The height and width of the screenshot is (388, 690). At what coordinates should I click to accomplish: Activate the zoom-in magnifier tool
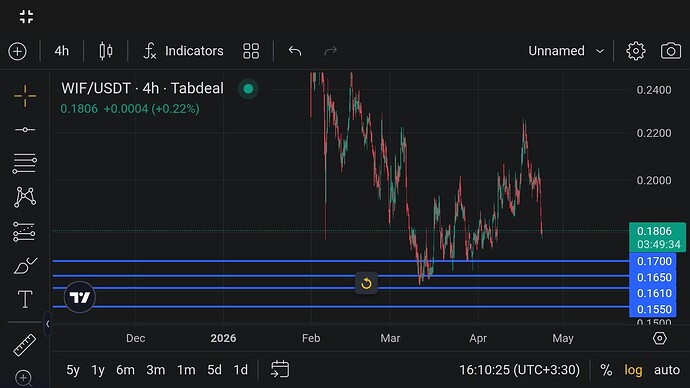point(23,378)
